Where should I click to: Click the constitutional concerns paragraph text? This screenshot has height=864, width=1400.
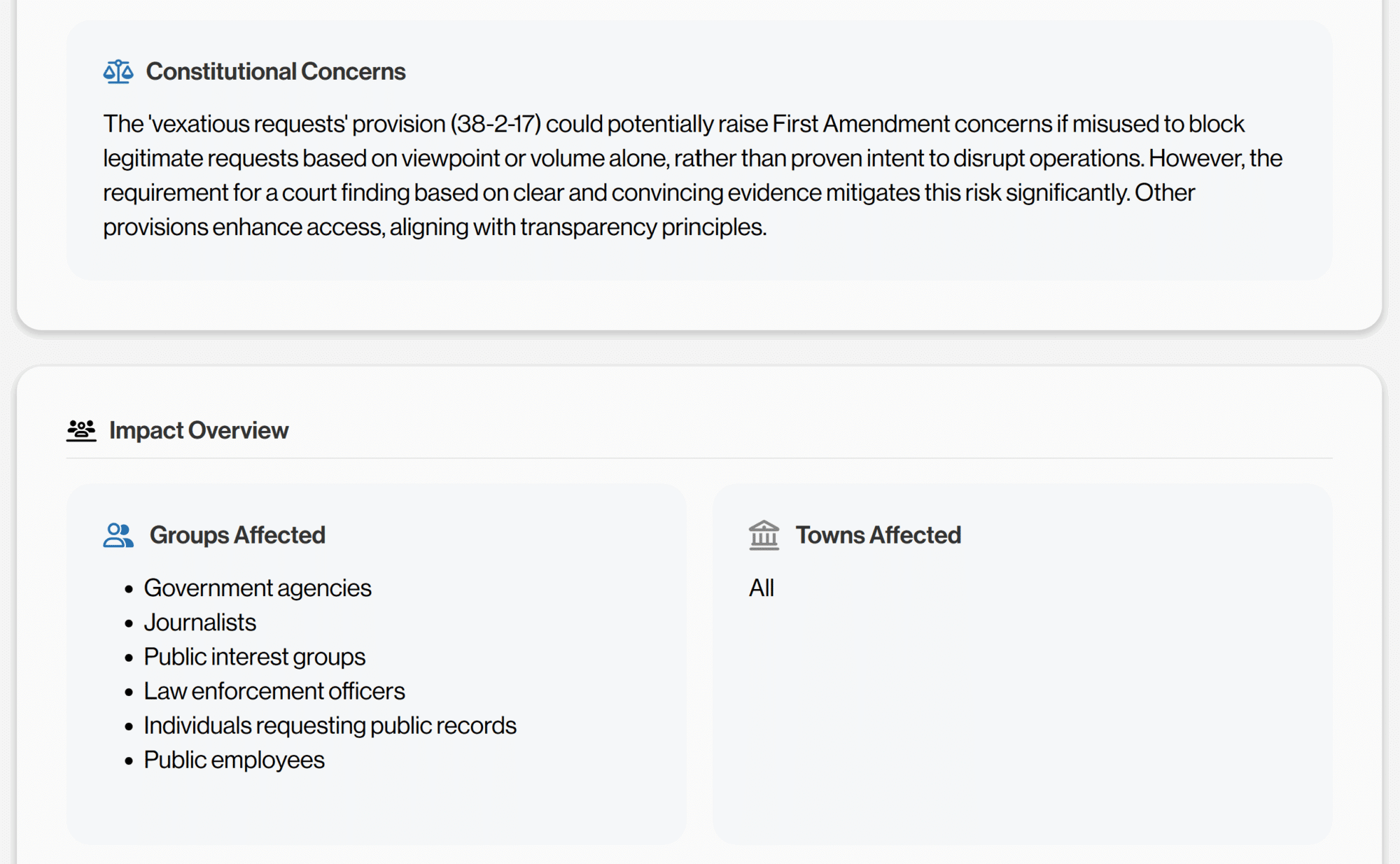693,176
